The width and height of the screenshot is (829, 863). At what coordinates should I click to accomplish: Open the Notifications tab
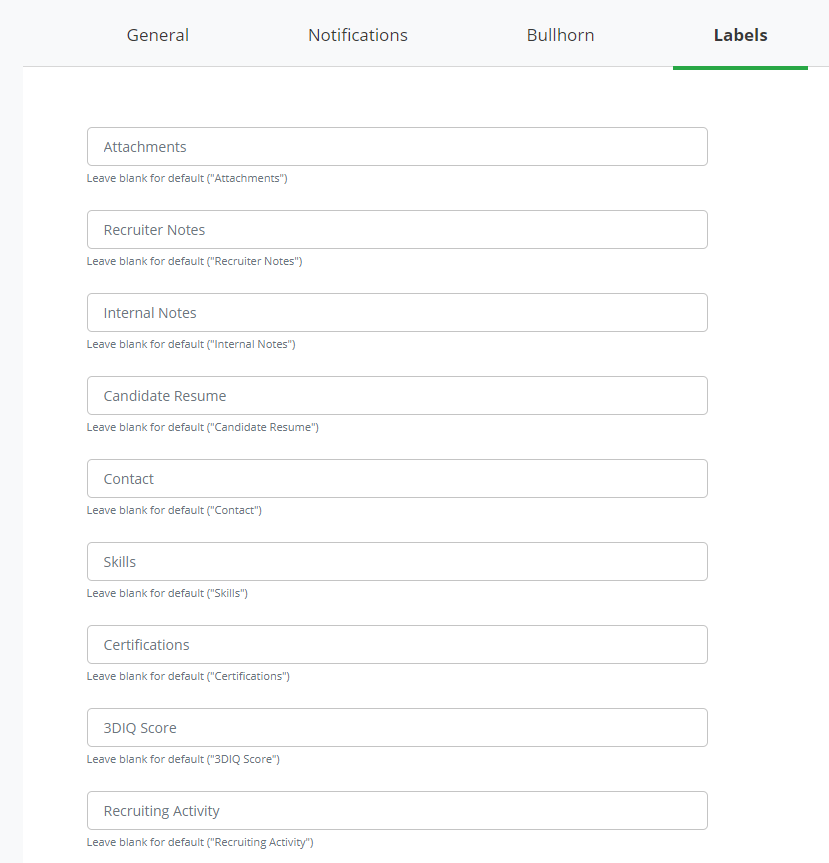click(358, 35)
